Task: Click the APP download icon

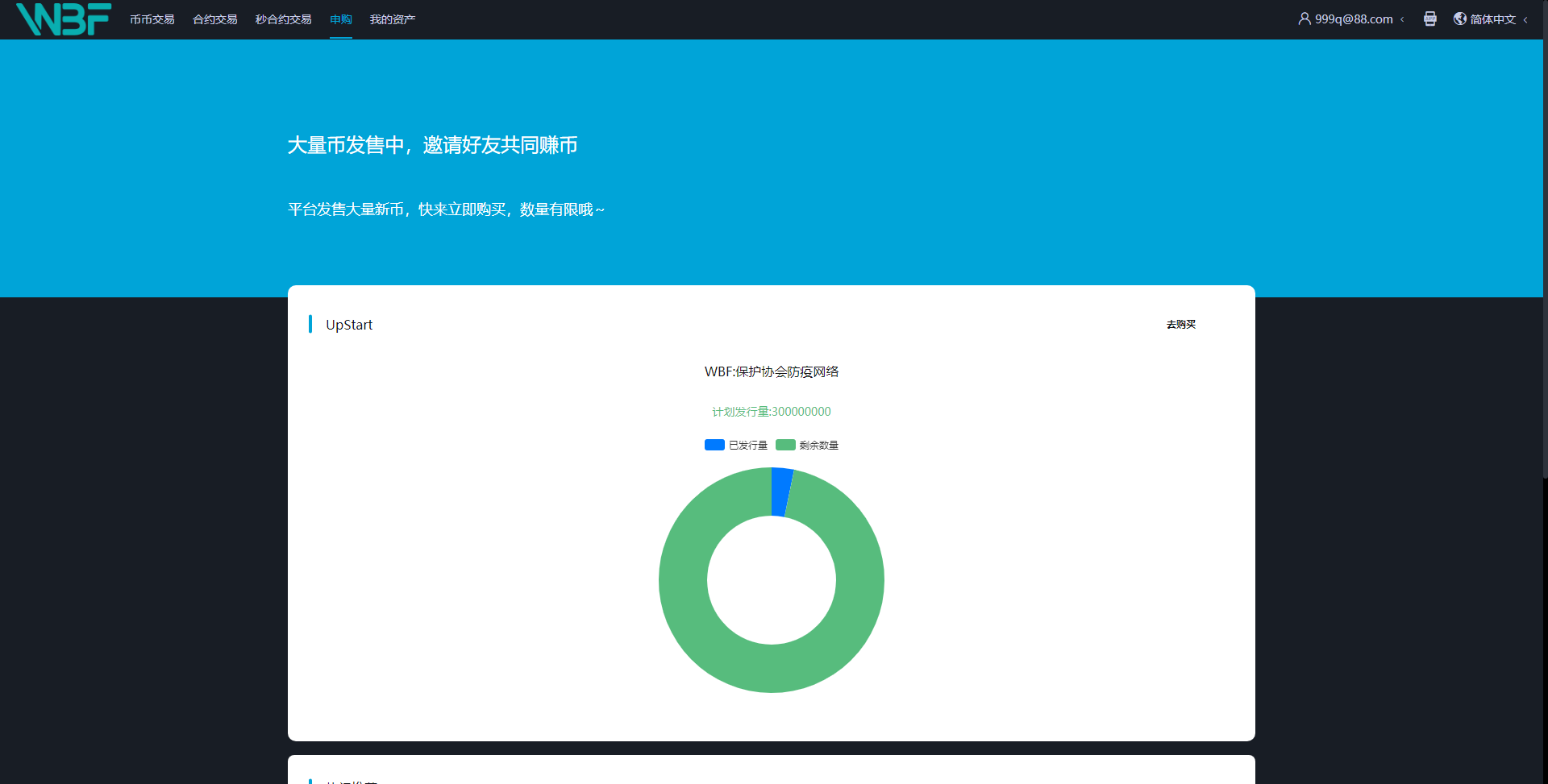Action: [x=1430, y=19]
